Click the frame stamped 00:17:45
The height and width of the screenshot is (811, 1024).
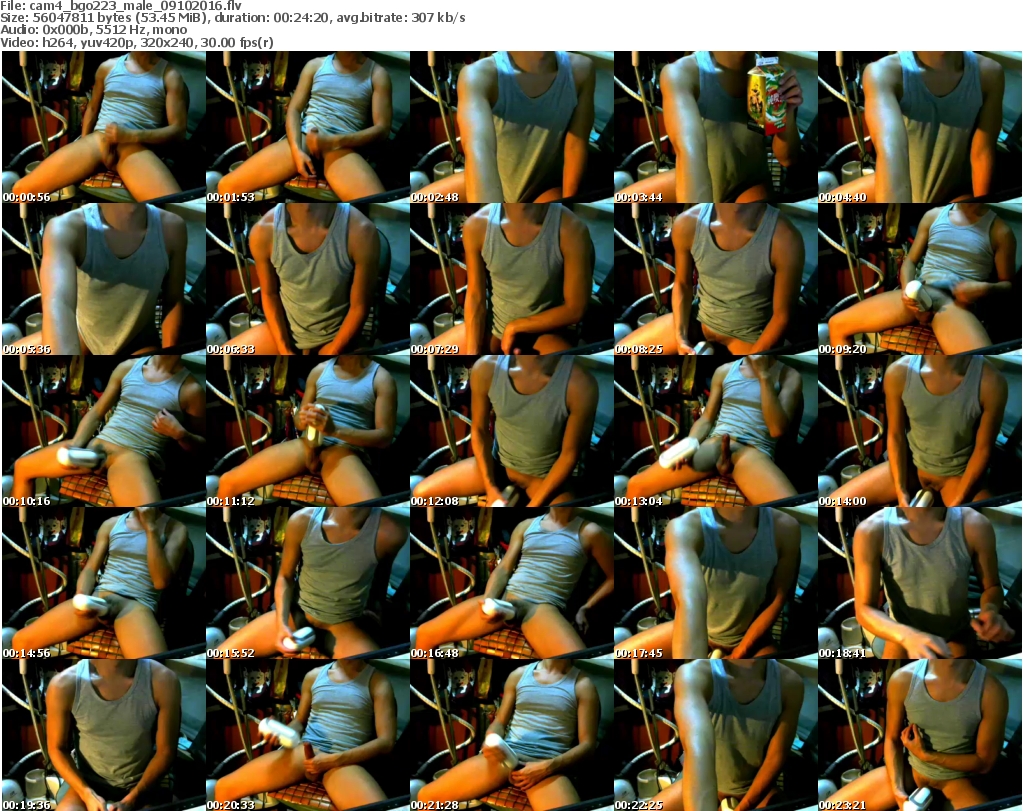(715, 583)
